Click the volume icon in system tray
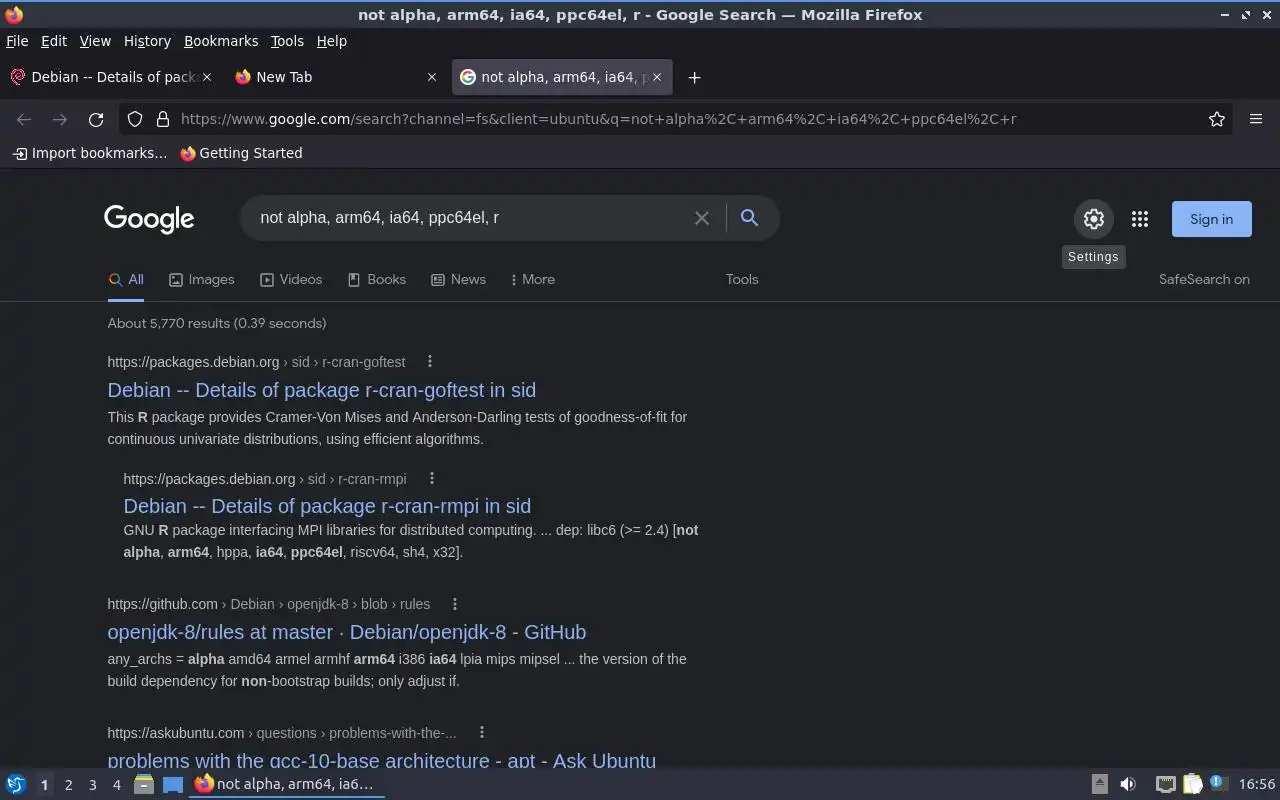The height and width of the screenshot is (800, 1280). [x=1128, y=785]
